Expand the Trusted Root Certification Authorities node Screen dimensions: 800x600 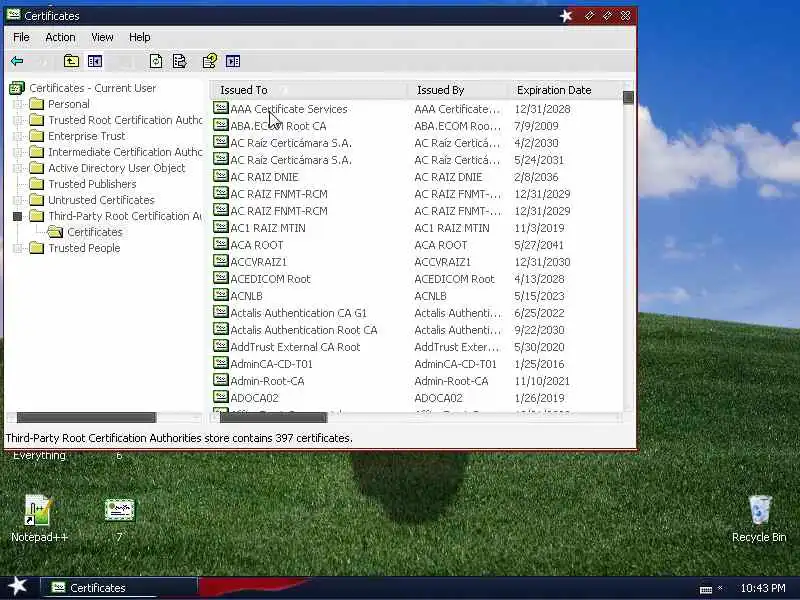[x=18, y=120]
